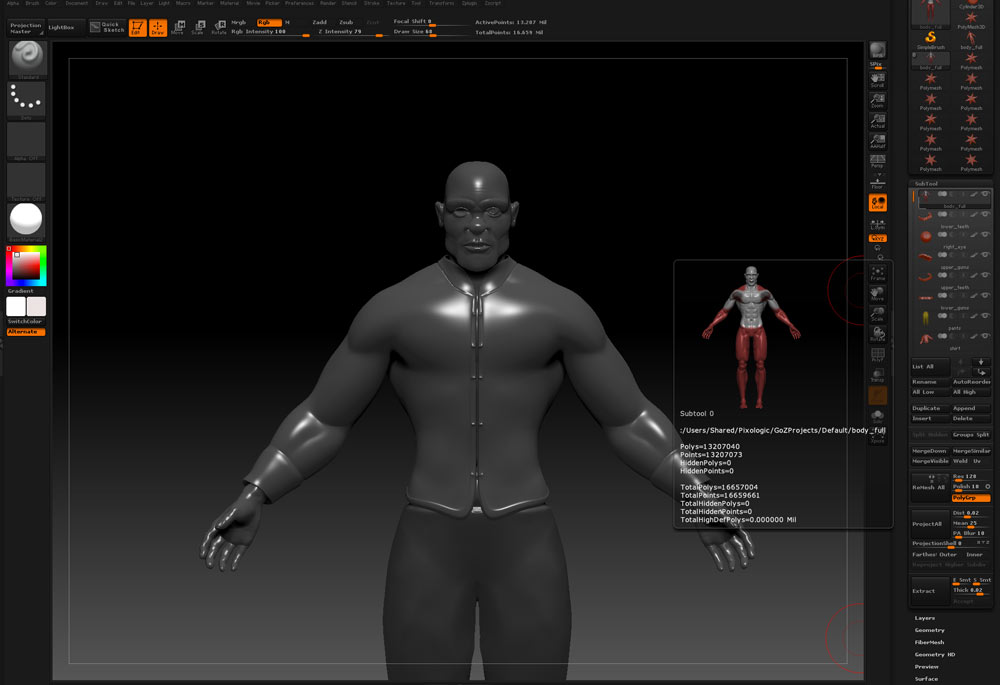Select the Scale mode icon in top shelf

pos(198,27)
